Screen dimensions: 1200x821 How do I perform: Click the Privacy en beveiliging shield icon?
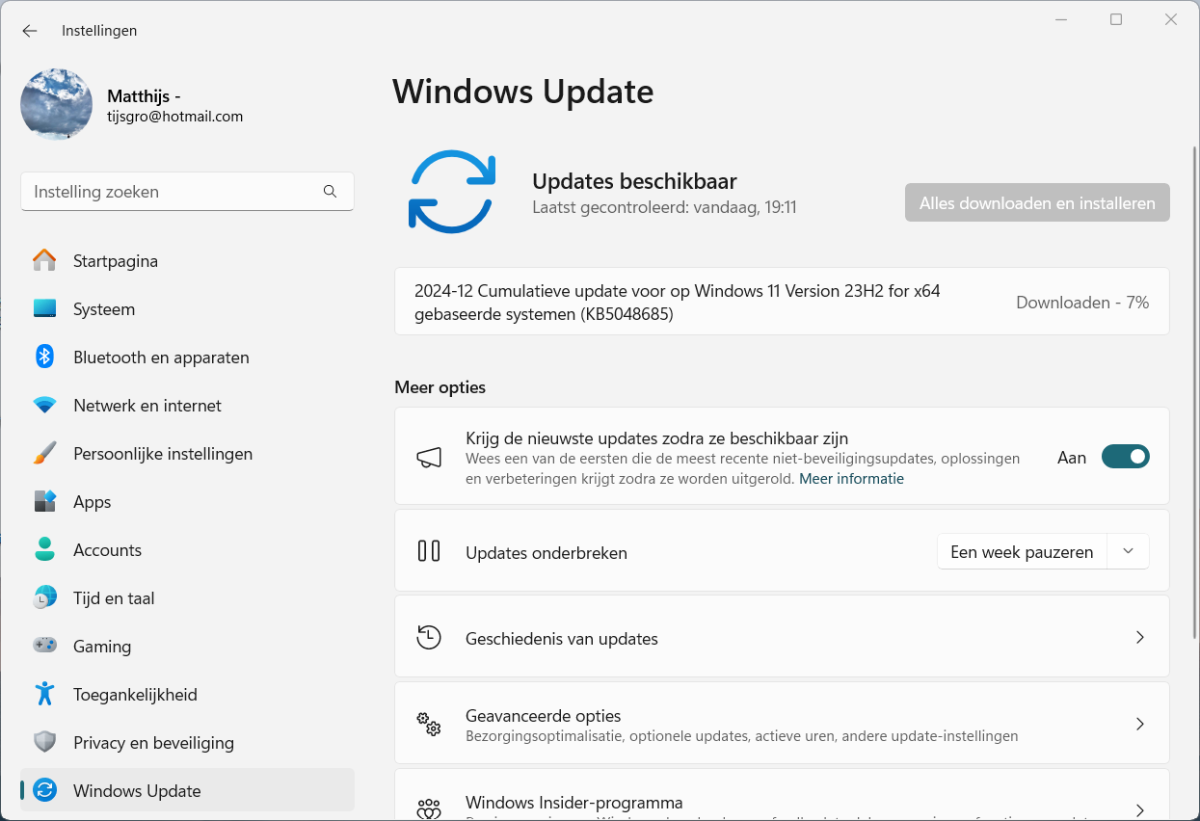pos(44,742)
